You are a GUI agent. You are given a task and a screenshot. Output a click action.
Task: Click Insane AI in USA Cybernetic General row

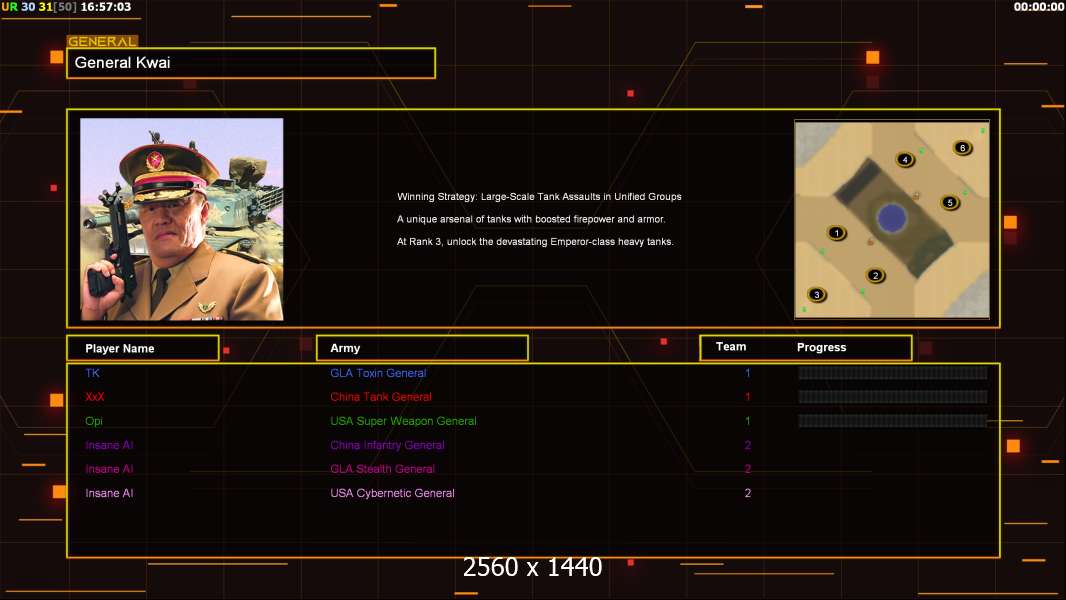click(x=109, y=493)
